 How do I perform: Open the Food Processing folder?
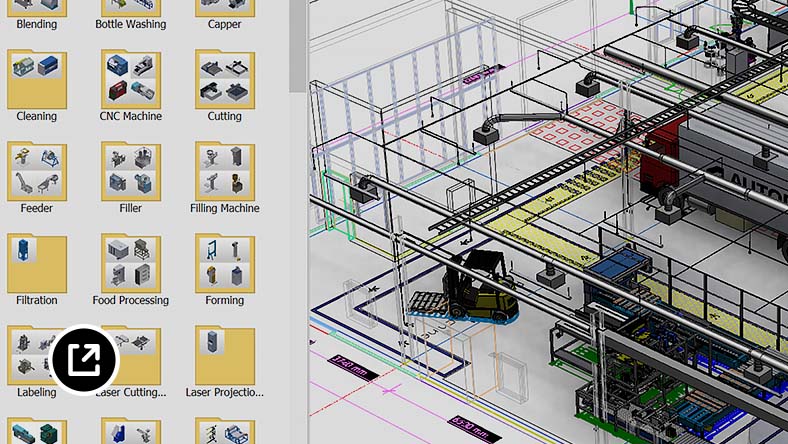pos(130,264)
